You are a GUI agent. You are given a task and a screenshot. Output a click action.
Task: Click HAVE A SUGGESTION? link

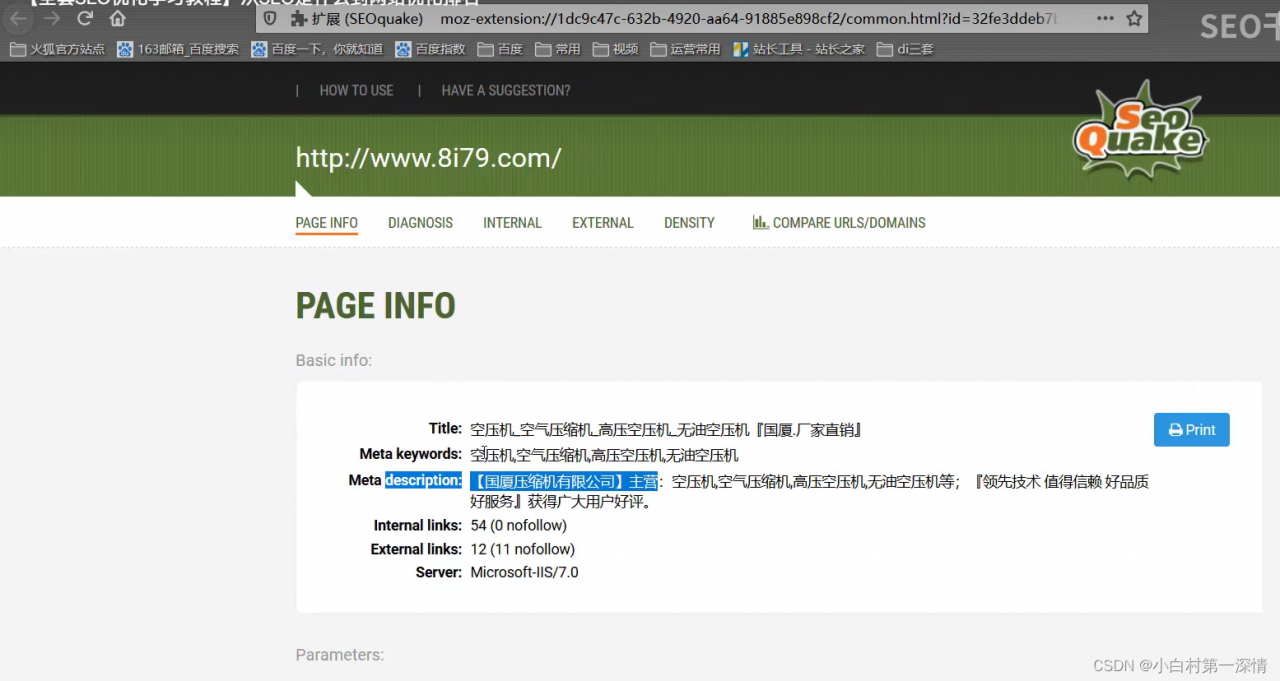[x=505, y=90]
